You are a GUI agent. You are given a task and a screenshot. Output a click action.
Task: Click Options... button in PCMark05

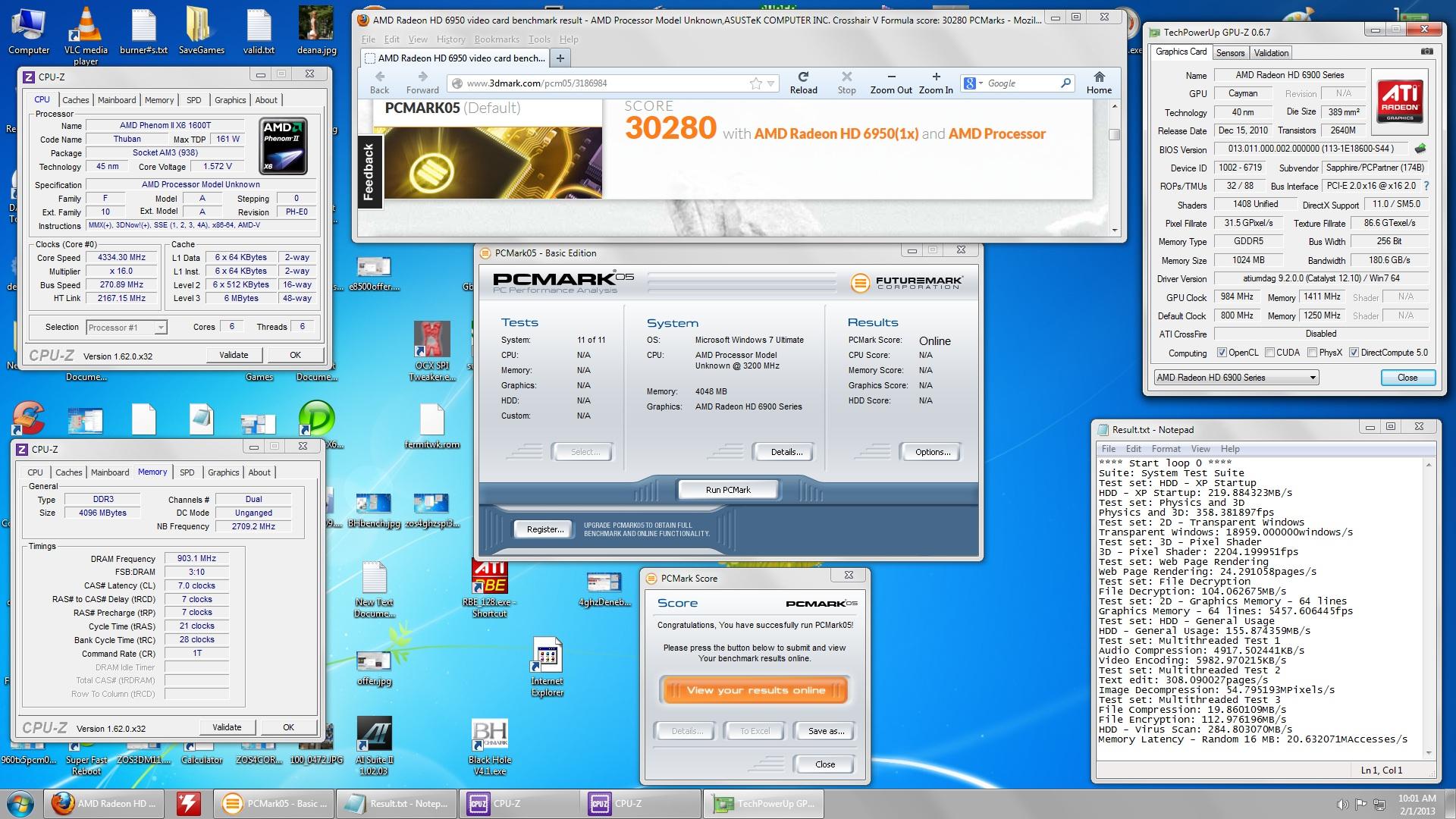tap(932, 452)
